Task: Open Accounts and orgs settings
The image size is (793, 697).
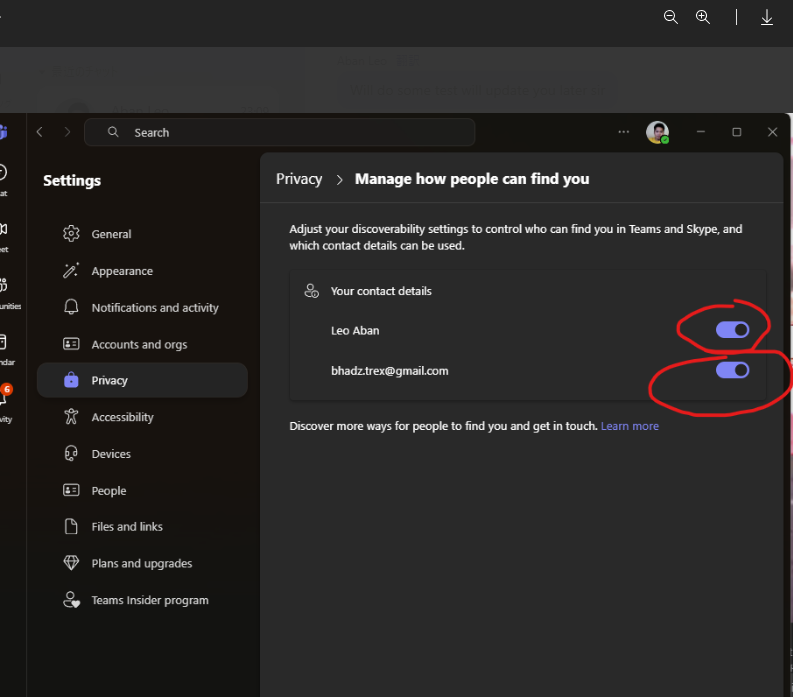Action: (142, 344)
